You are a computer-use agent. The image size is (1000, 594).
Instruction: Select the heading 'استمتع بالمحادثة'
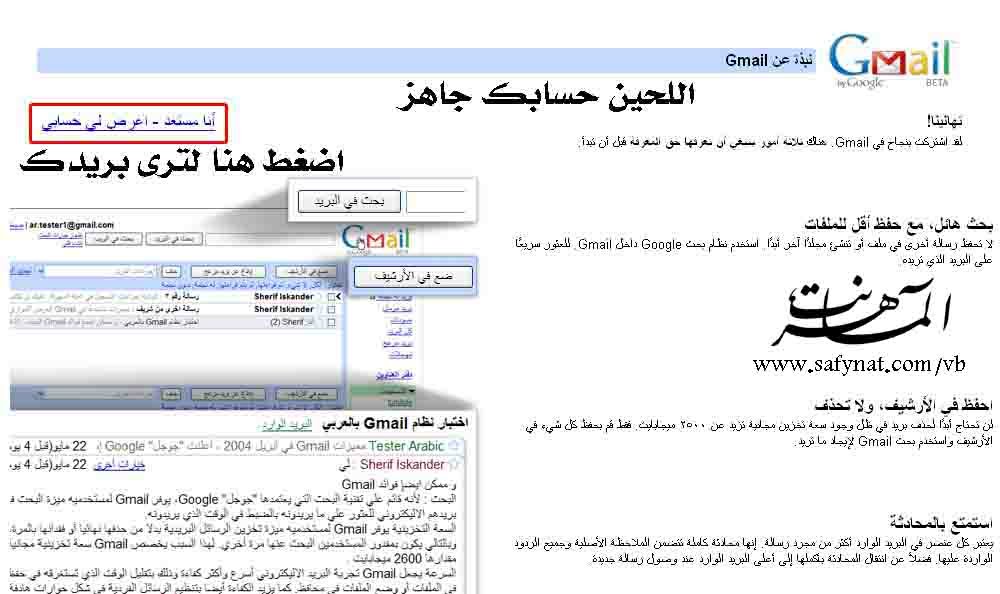(x=941, y=523)
